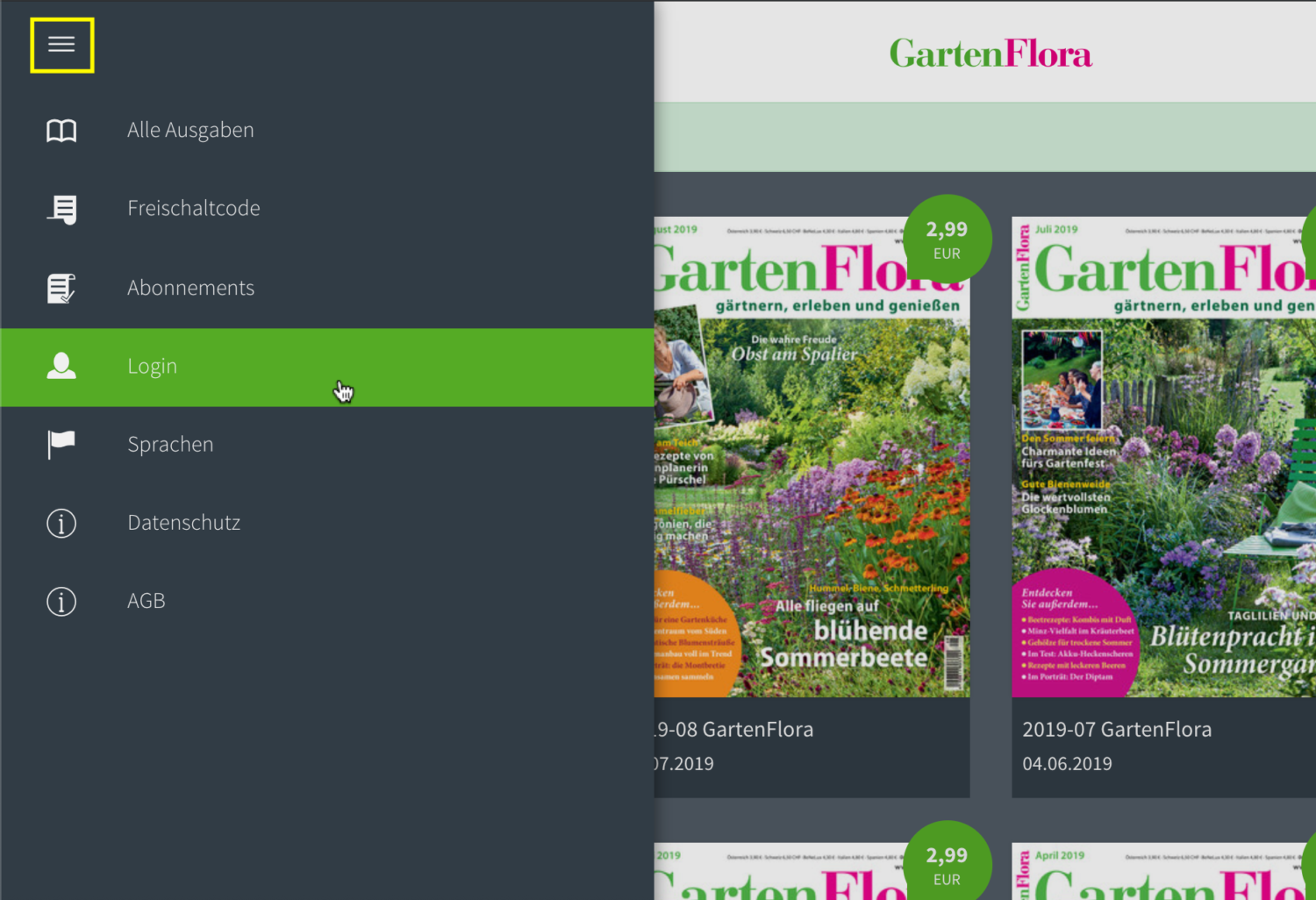The width and height of the screenshot is (1316, 900).
Task: Click 2019-07 GartenFlora title text
Action: click(x=1117, y=729)
